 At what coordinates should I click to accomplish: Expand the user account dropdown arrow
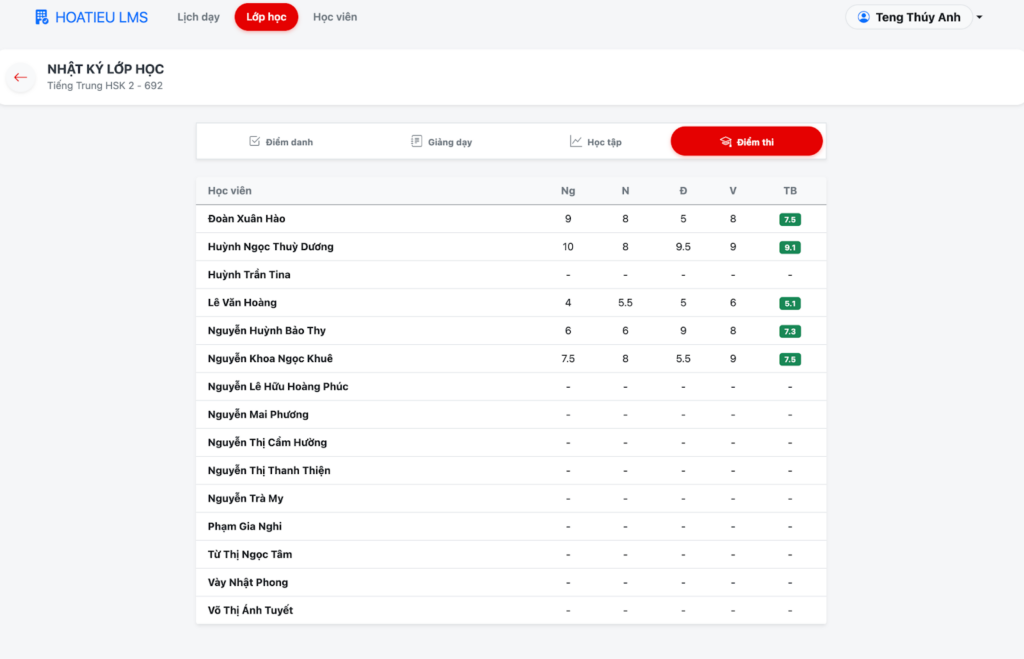[x=980, y=18]
